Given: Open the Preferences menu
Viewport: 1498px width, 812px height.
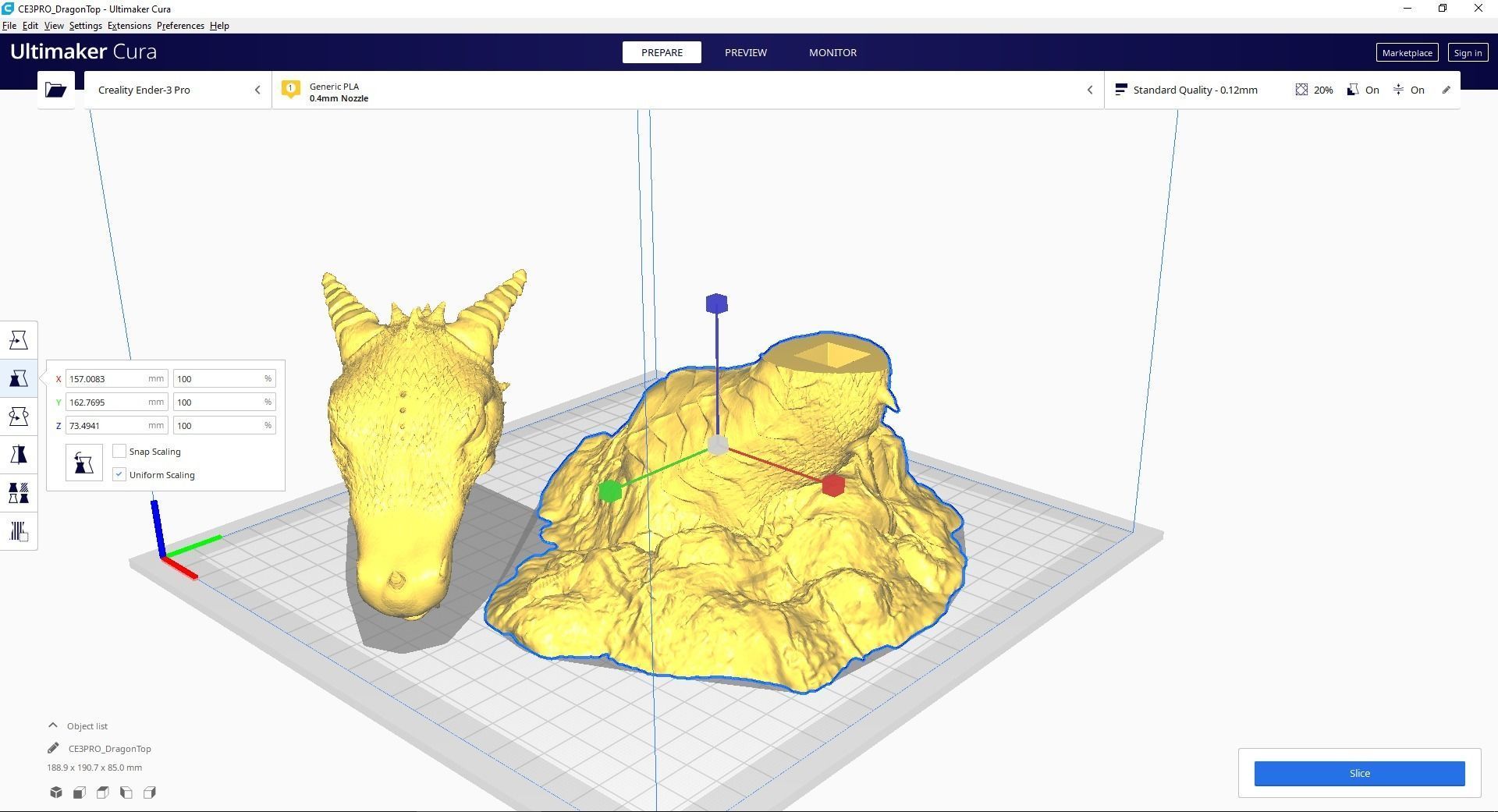Looking at the screenshot, I should (x=180, y=26).
